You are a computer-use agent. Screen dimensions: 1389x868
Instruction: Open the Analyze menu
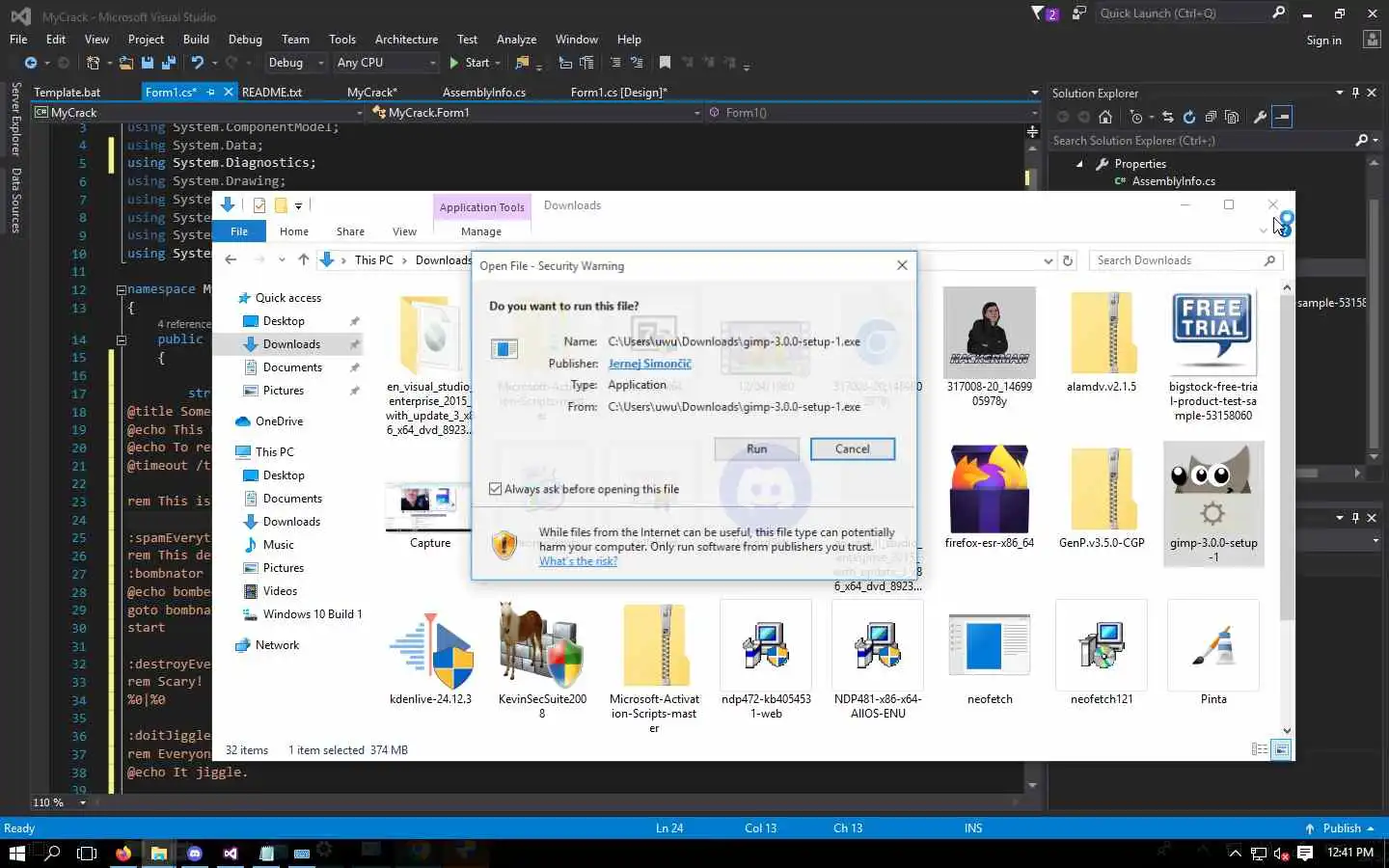coord(516,40)
